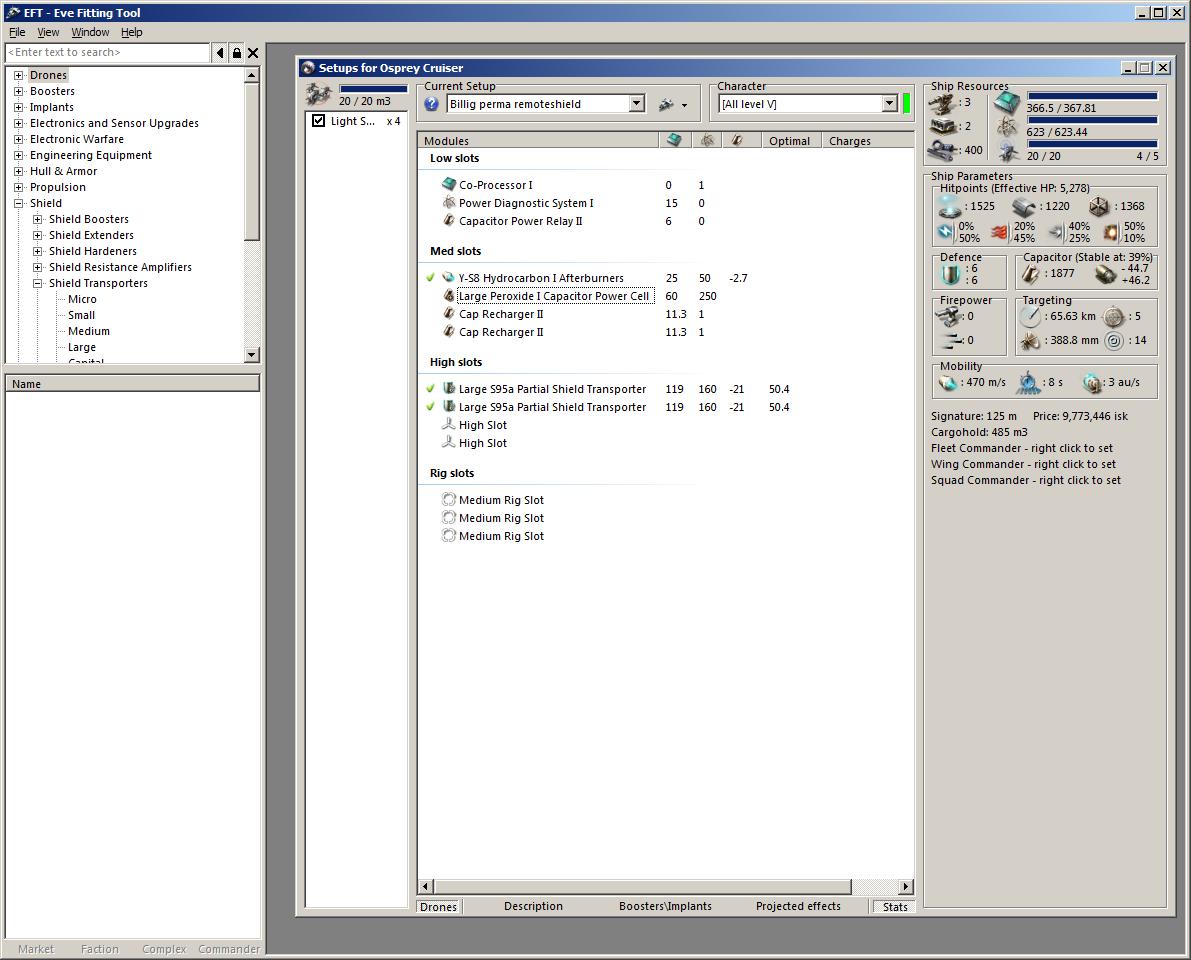1191x960 pixels.
Task: Click the Capacitor Power Relay II icon
Action: pyautogui.click(x=449, y=221)
